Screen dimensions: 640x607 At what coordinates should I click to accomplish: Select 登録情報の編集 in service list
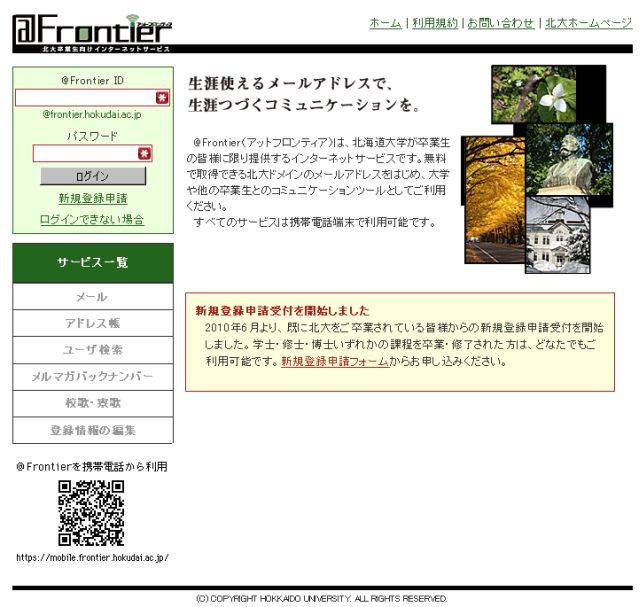click(93, 430)
